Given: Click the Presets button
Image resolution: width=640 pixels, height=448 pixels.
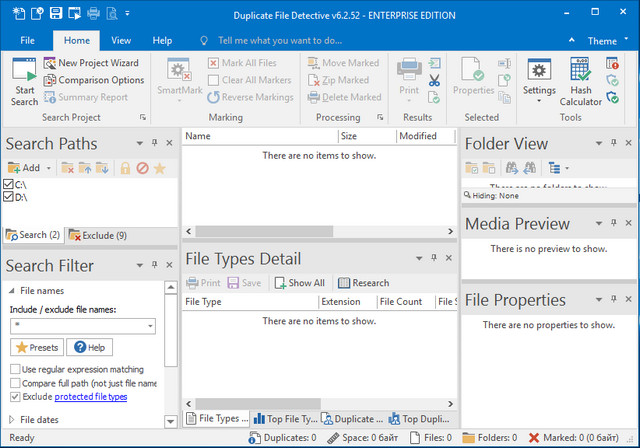Looking at the screenshot, I should tap(36, 348).
